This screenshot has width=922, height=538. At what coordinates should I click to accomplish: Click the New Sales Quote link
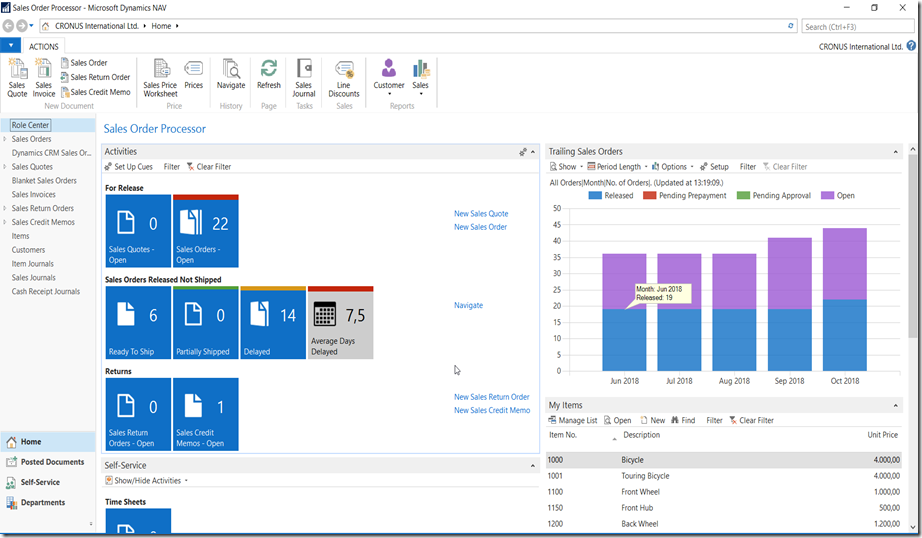[x=481, y=213]
